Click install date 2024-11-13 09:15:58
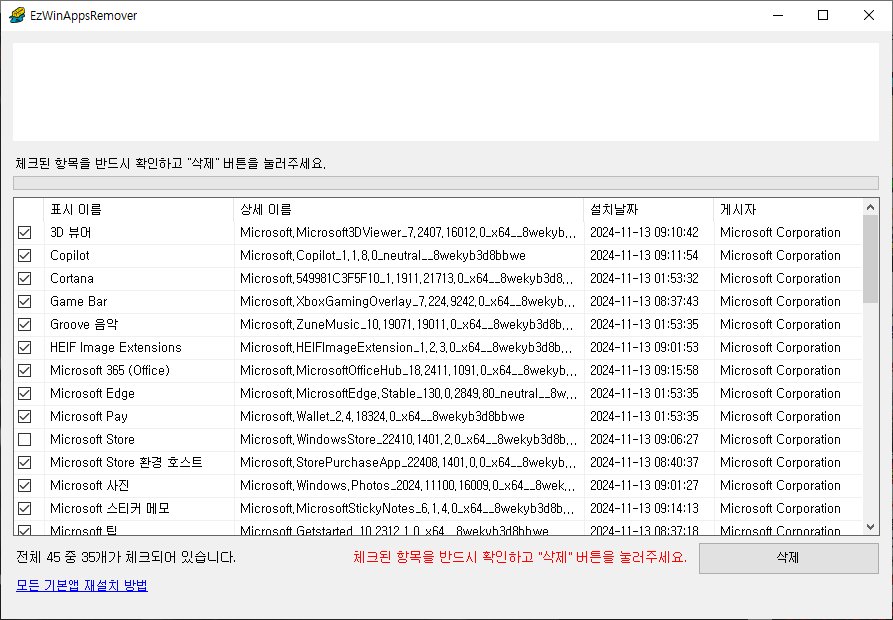893x620 pixels. 644,371
